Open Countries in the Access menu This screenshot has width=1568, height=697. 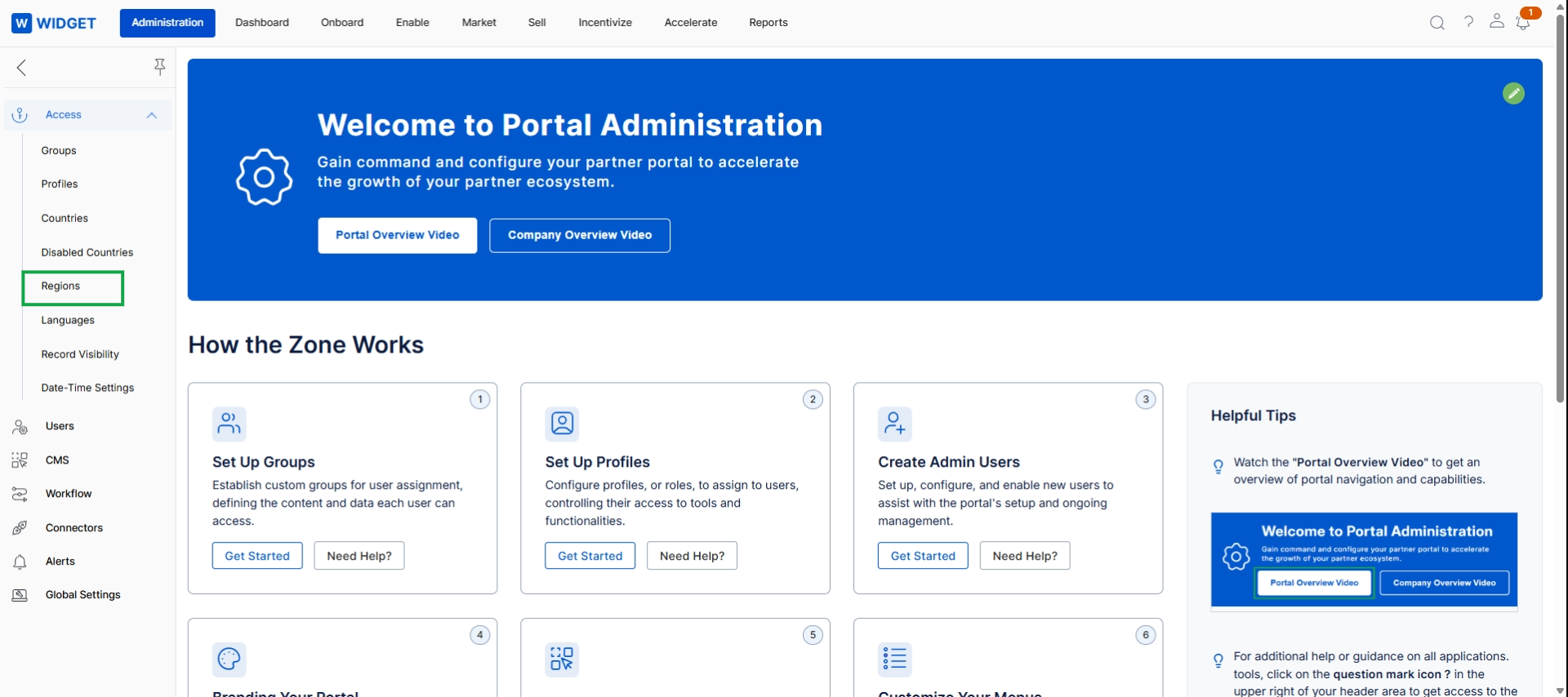(65, 219)
